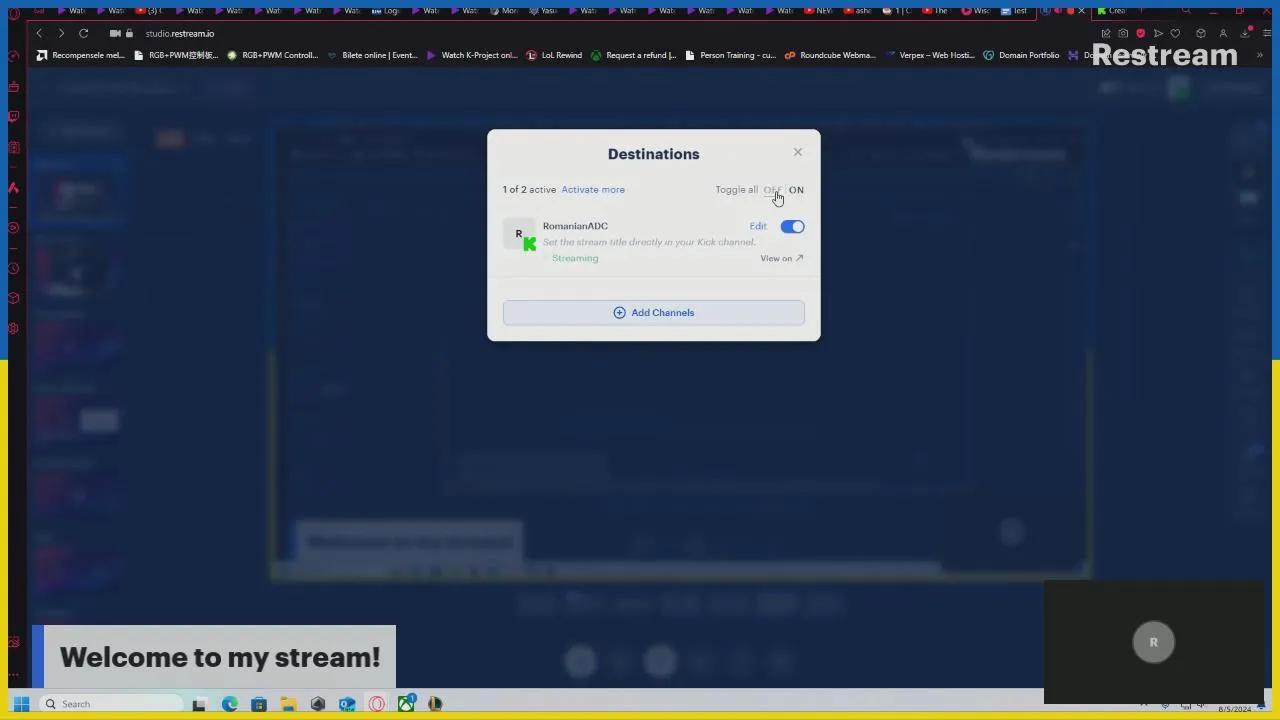The image size is (1280, 720).
Task: Expand the bookmarks overflow chevron
Action: [x=1259, y=56]
